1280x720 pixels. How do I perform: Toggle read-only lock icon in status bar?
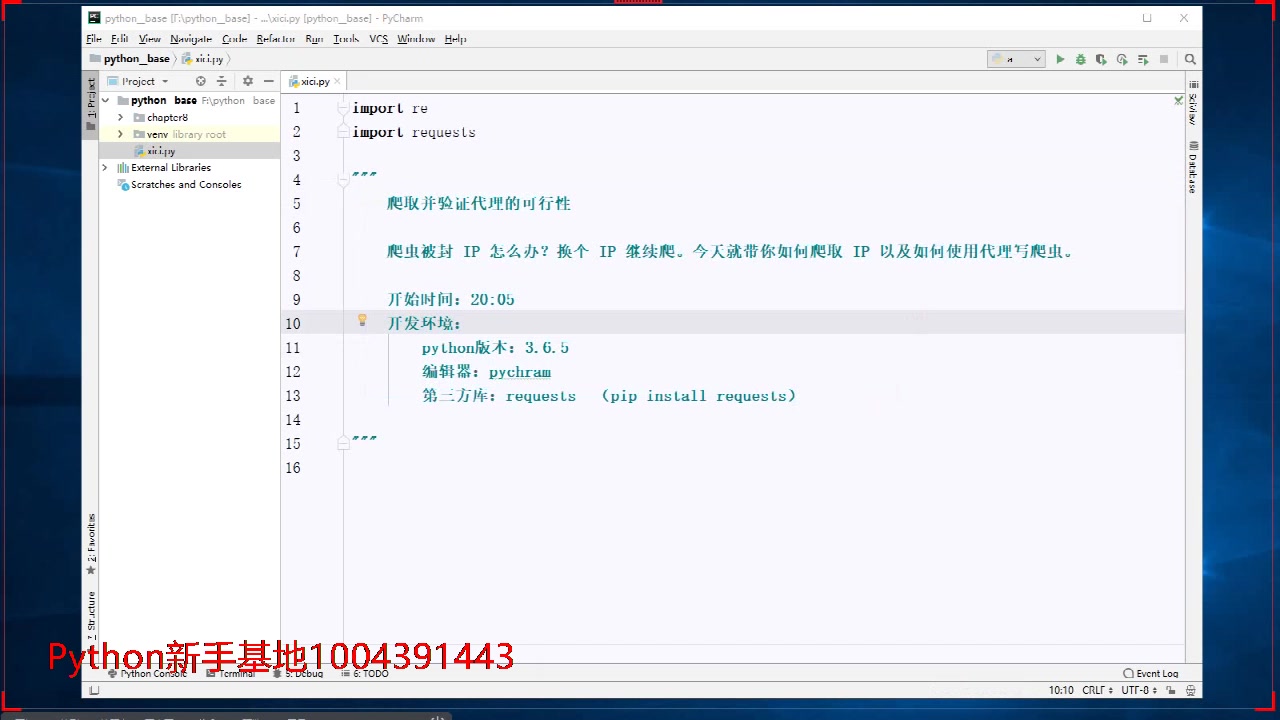[x=1170, y=690]
